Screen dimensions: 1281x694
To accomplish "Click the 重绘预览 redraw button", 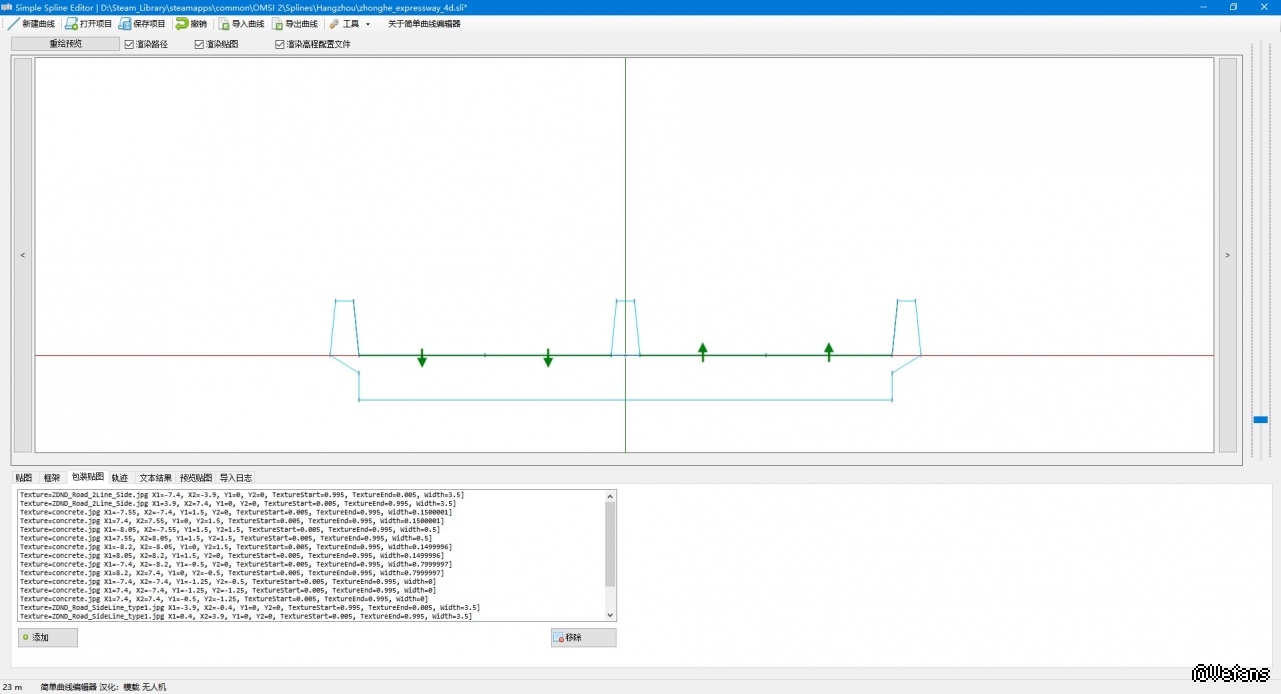I will (x=65, y=44).
